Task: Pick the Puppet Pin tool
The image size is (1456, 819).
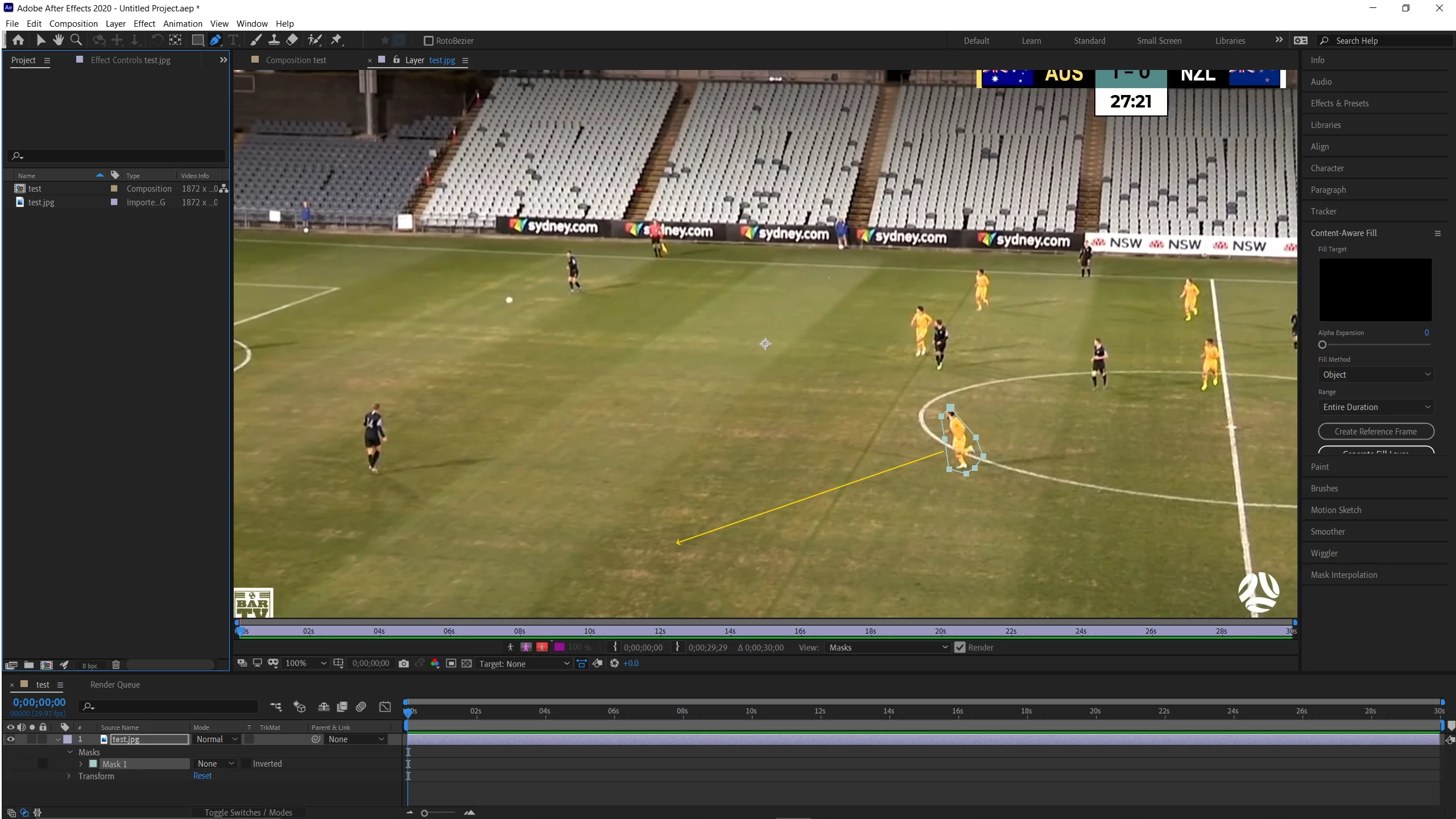Action: coord(337,40)
